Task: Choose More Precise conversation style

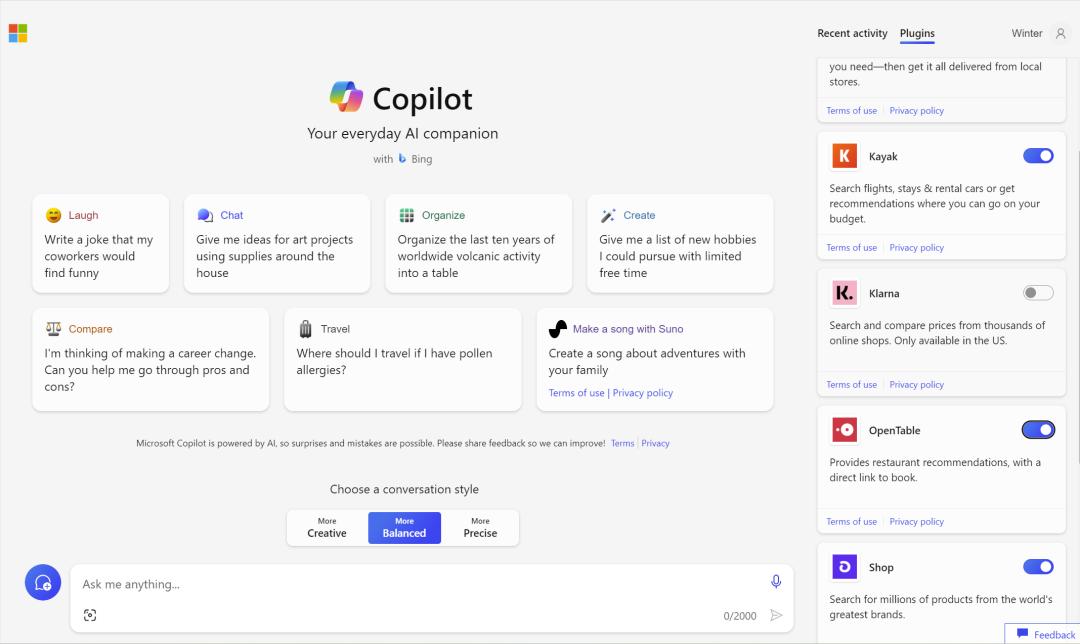Action: pos(480,528)
